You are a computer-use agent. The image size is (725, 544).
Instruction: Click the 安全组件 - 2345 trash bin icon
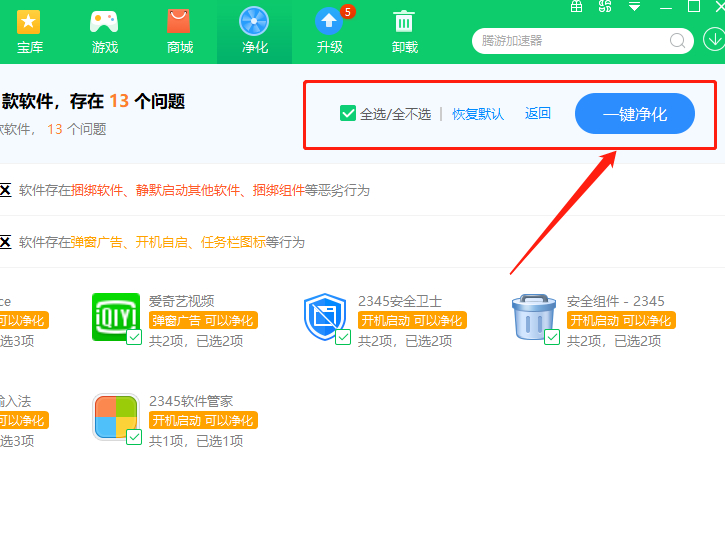coord(534,317)
